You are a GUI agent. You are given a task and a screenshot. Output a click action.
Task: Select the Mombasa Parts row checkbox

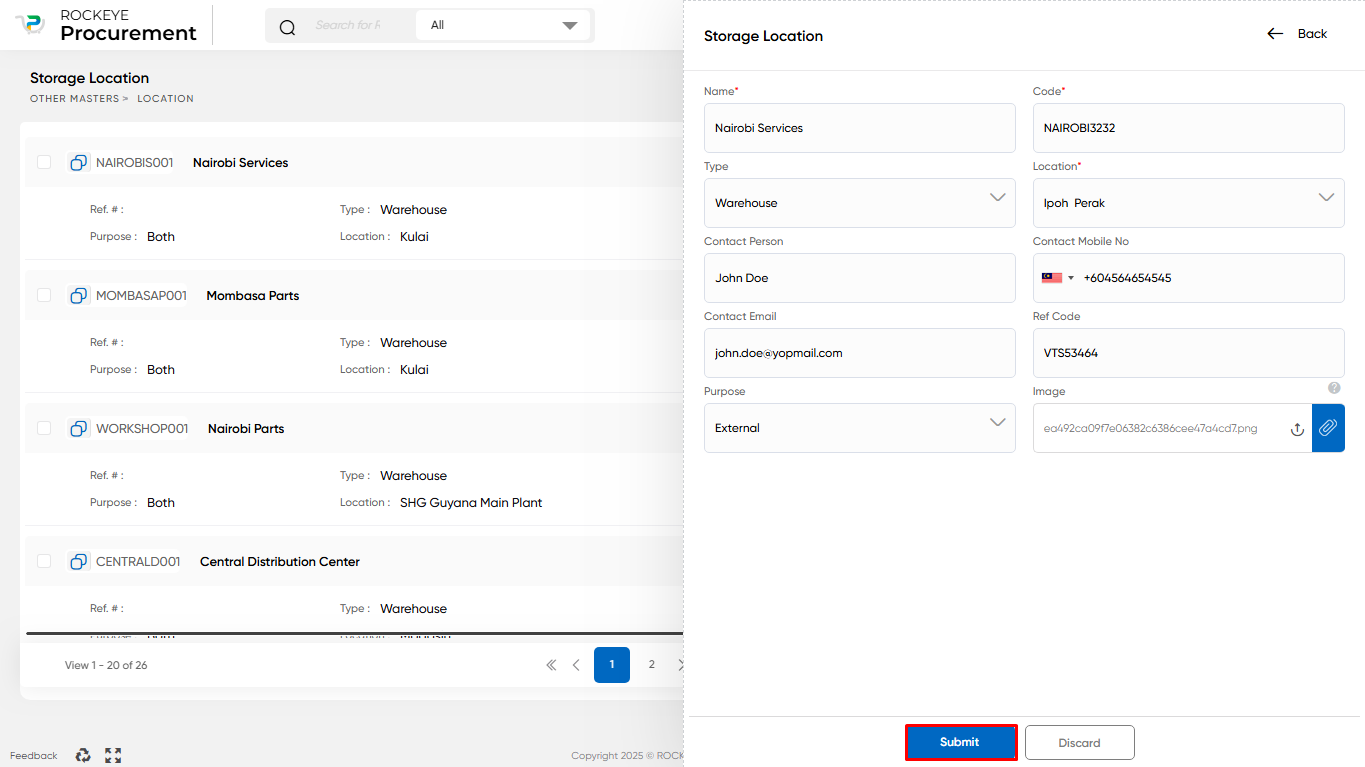[x=44, y=295]
